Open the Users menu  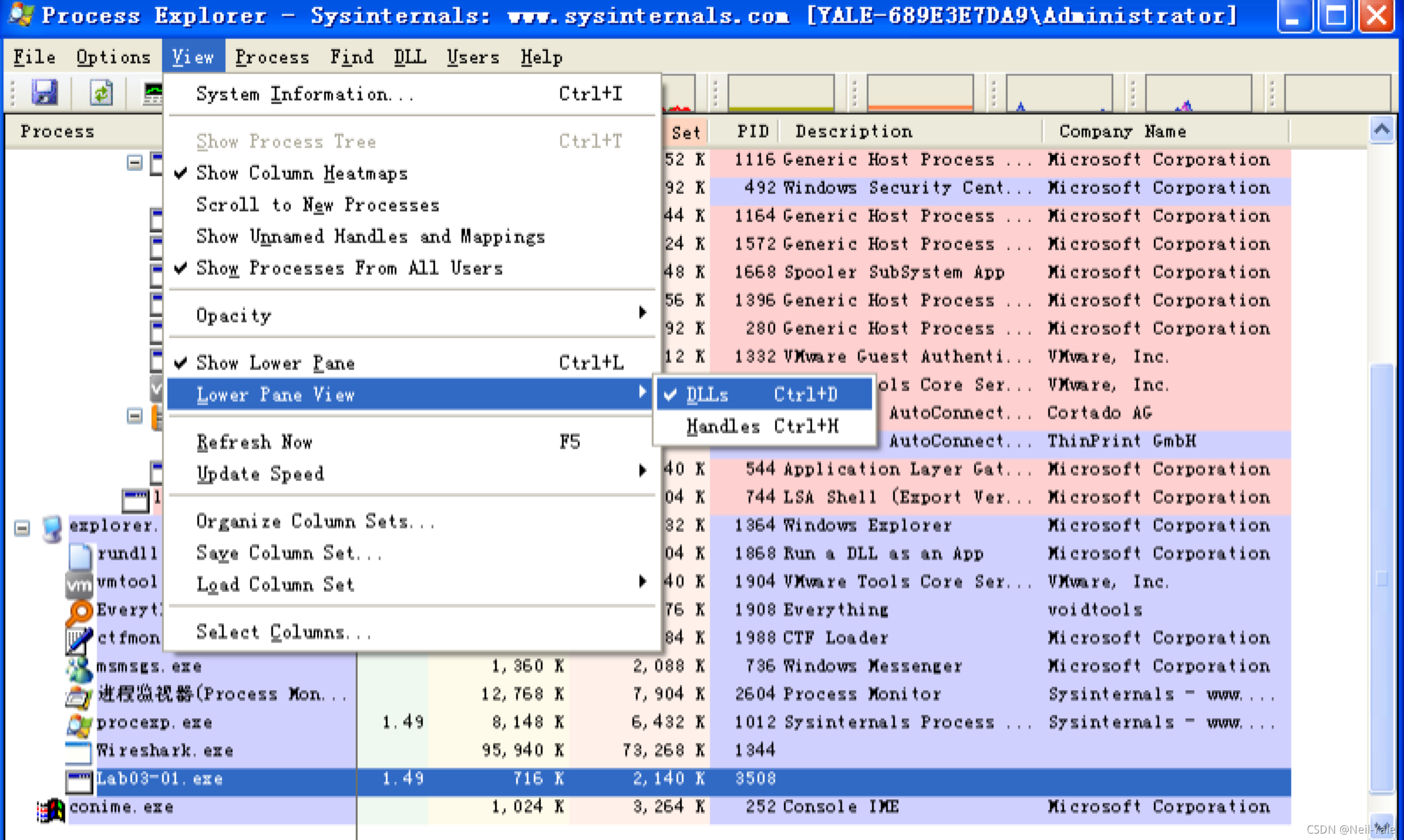pos(473,57)
